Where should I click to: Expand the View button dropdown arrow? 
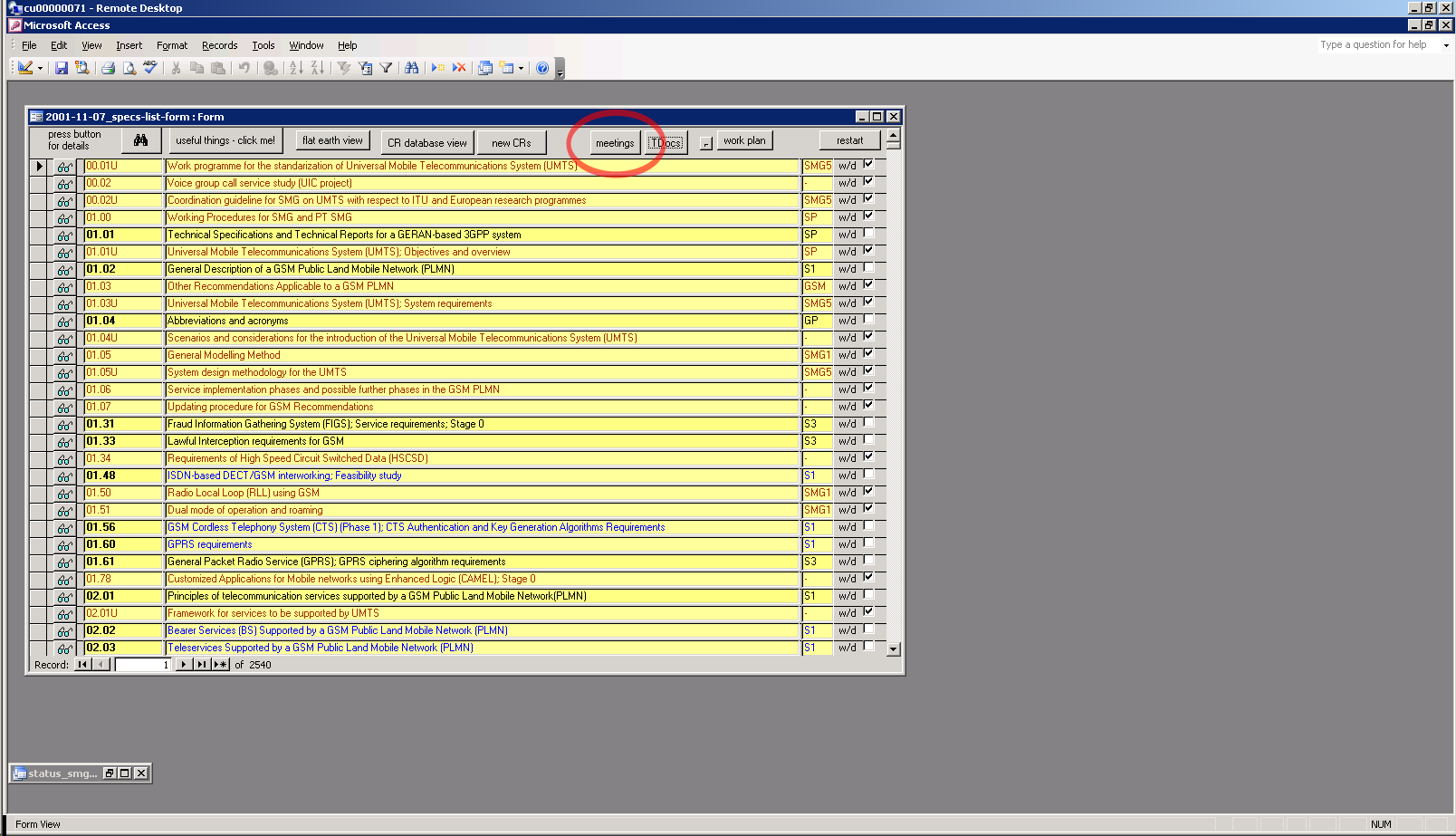tap(40, 68)
